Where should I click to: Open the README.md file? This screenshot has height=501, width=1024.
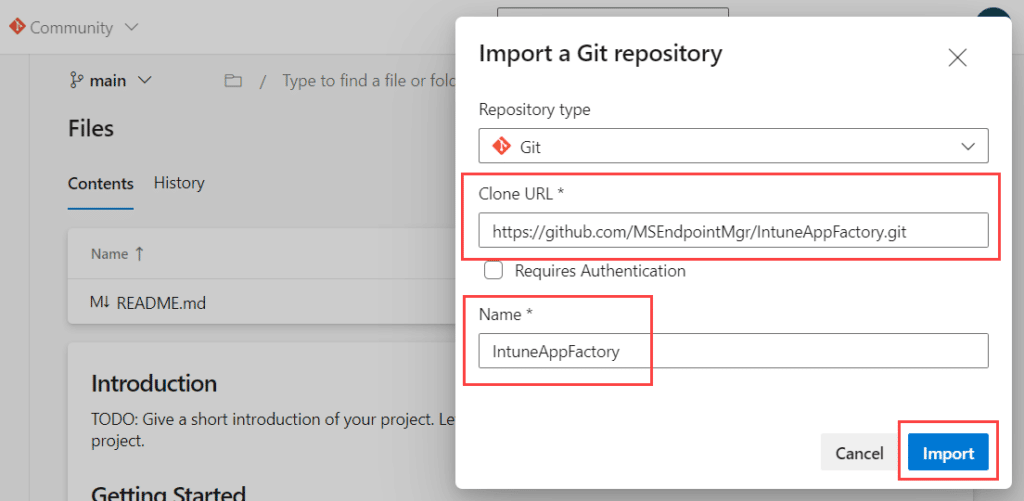[161, 302]
